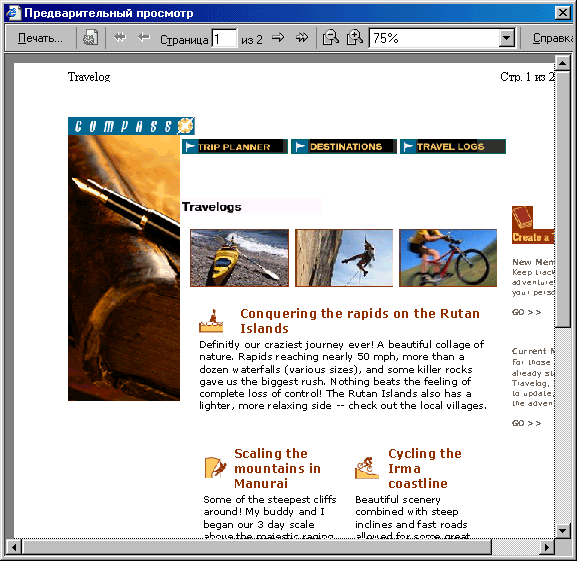Open the Справка help button
Image resolution: width=577 pixels, height=561 pixels.
pyautogui.click(x=552, y=38)
